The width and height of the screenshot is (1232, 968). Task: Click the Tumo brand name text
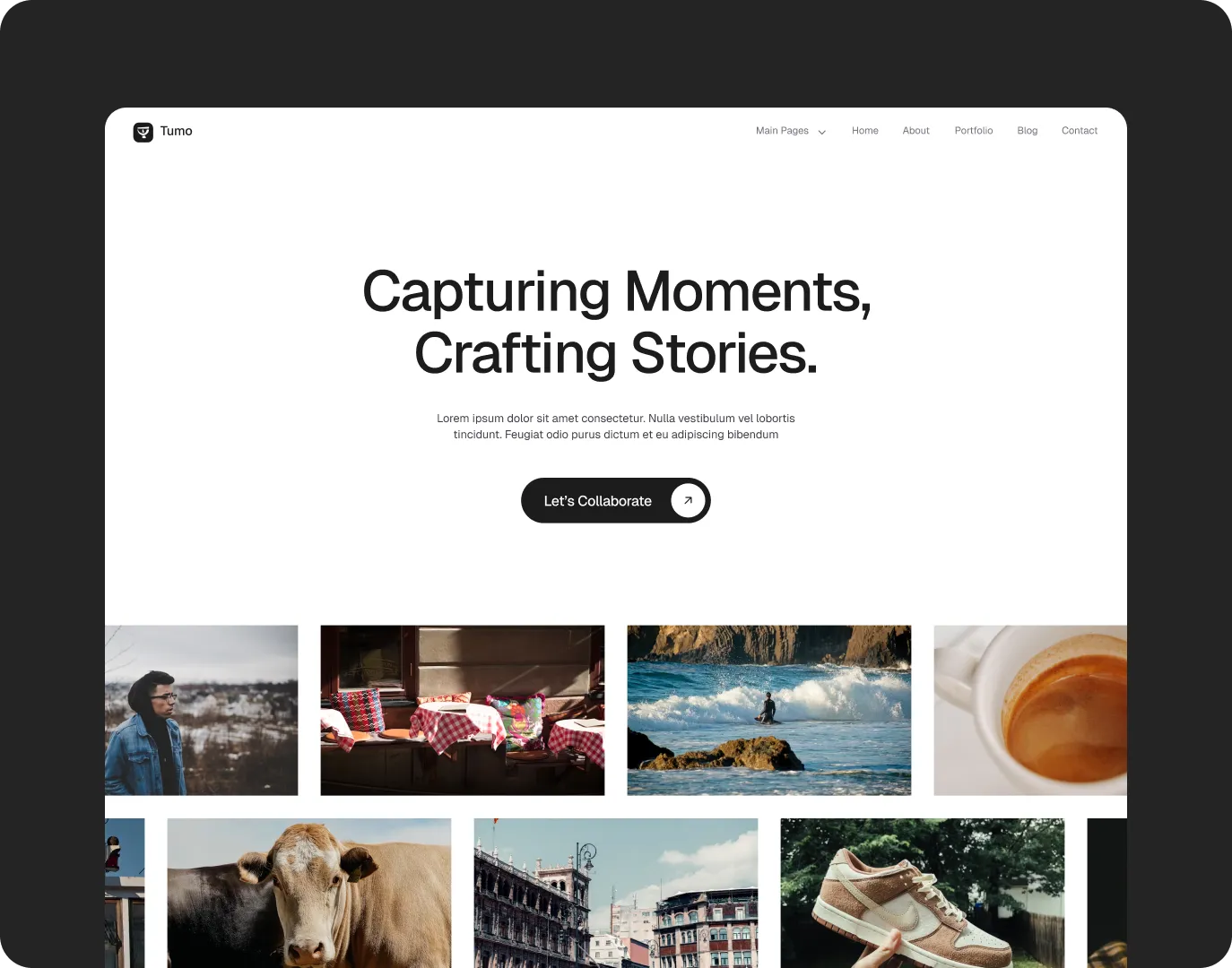pos(176,131)
